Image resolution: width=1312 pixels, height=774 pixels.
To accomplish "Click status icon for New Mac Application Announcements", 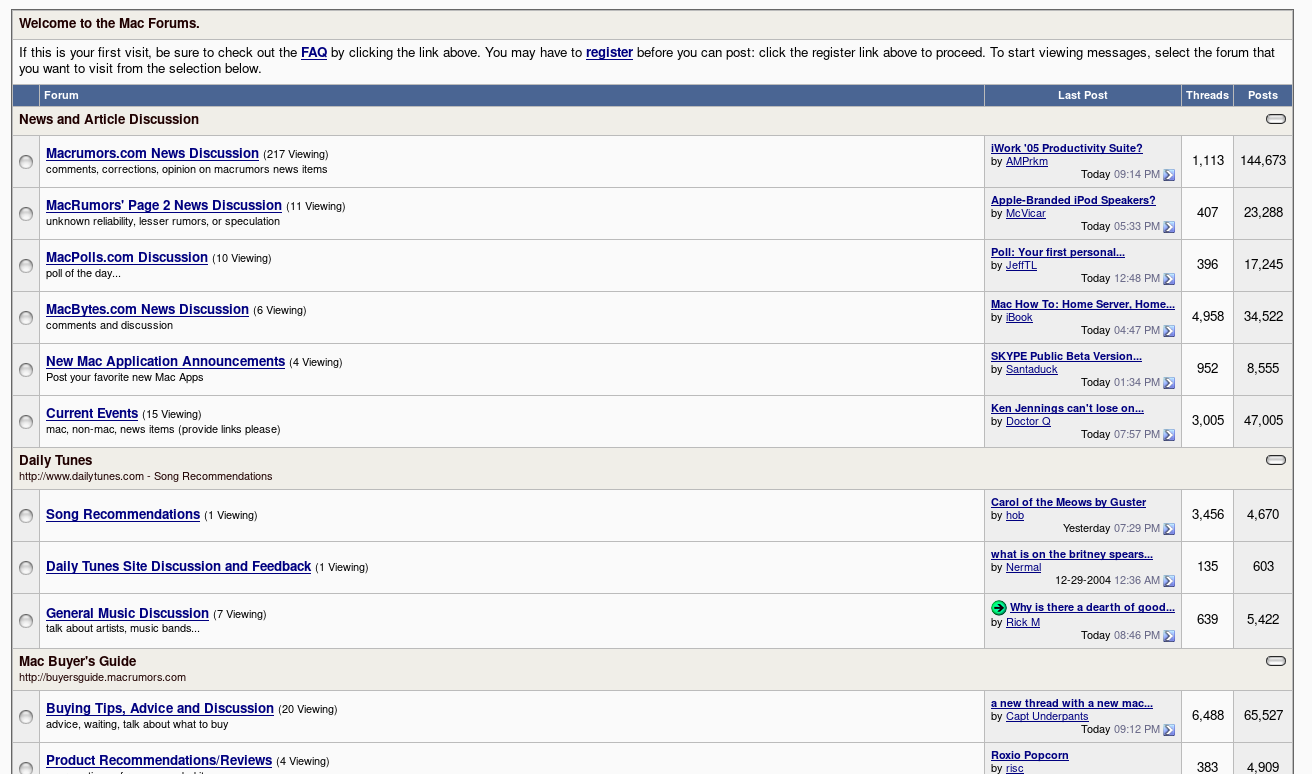I will pyautogui.click(x=26, y=370).
